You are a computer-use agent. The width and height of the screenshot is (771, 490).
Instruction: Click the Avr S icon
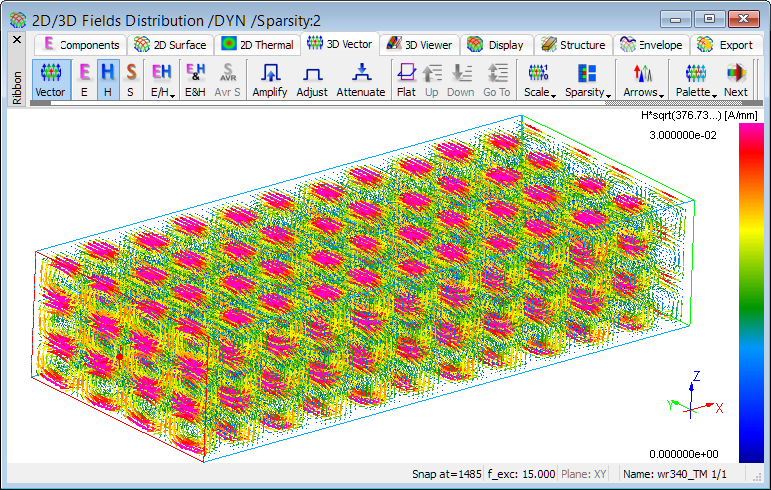coord(228,80)
